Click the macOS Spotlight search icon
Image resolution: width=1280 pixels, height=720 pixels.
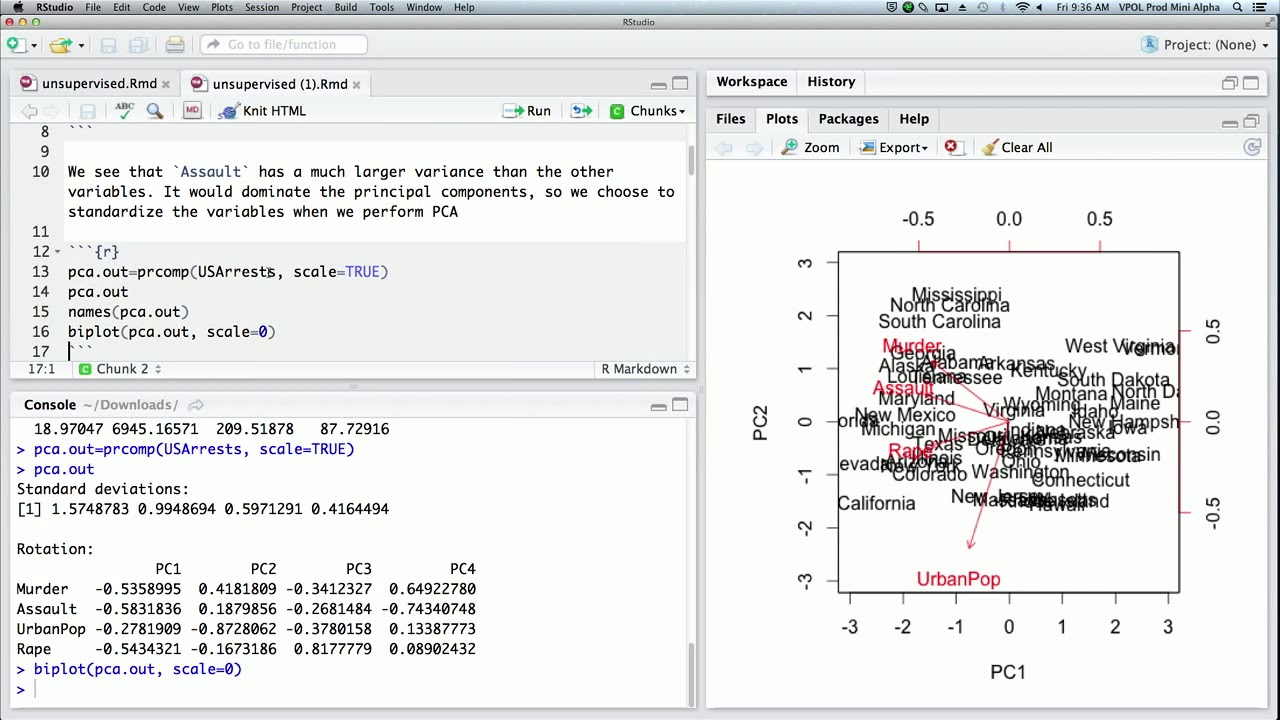[1238, 7]
